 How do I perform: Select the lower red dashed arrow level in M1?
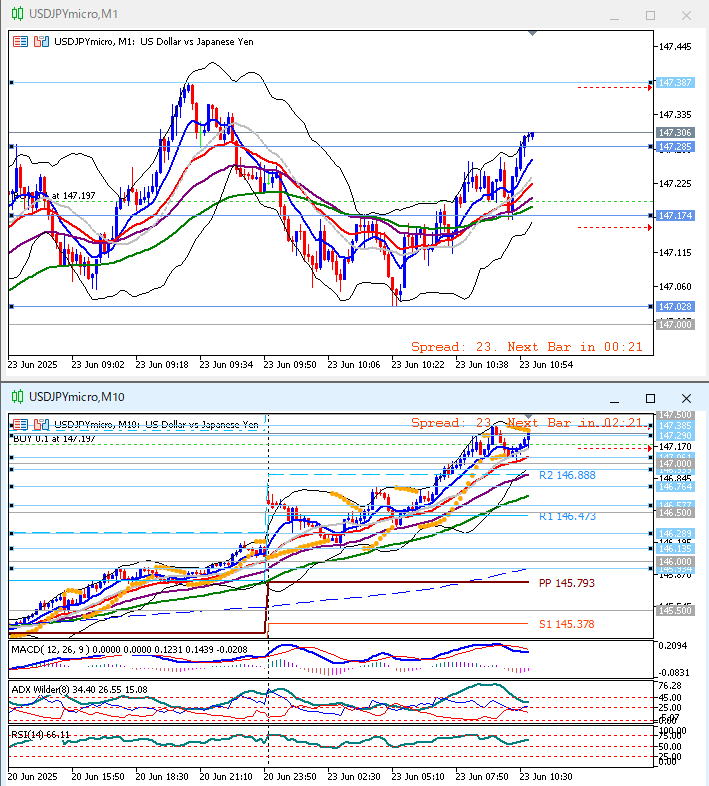click(x=615, y=228)
